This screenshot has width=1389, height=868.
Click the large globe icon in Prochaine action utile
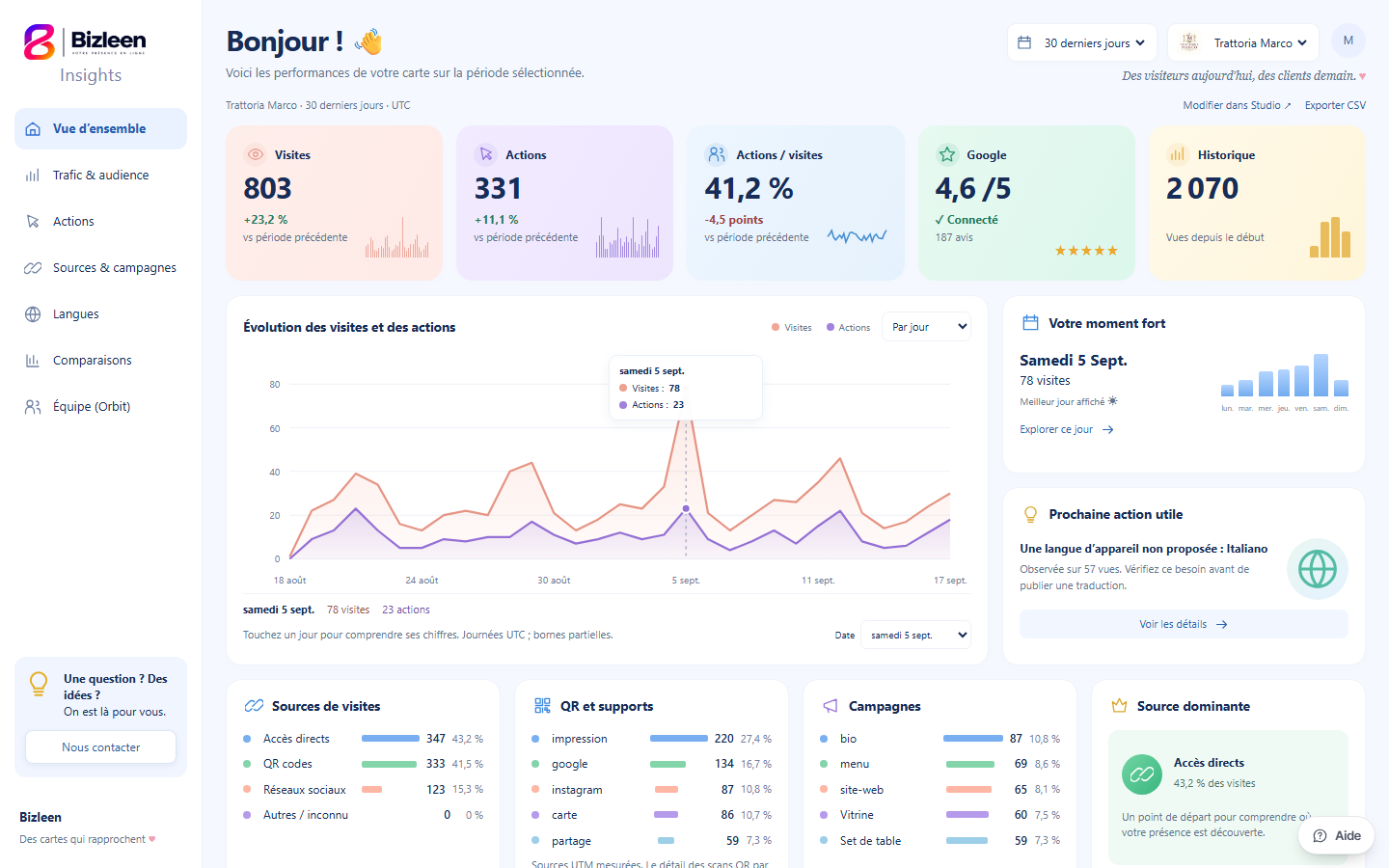tap(1318, 569)
